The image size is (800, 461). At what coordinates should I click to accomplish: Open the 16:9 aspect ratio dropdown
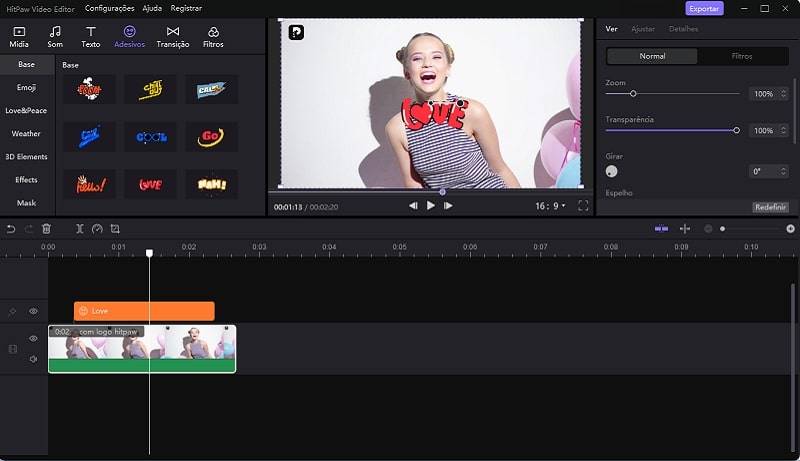[x=550, y=205]
